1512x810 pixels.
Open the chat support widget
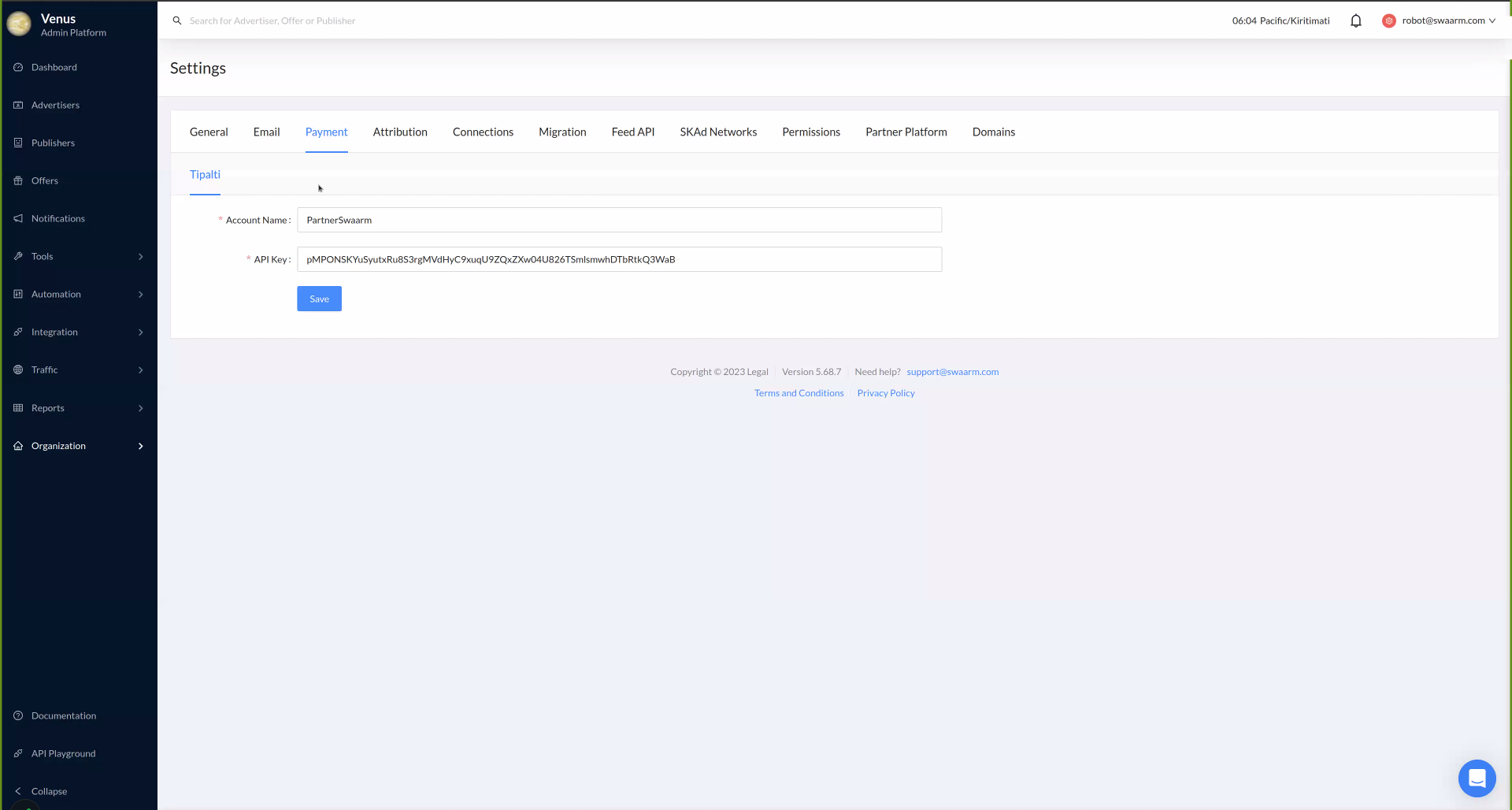point(1477,778)
